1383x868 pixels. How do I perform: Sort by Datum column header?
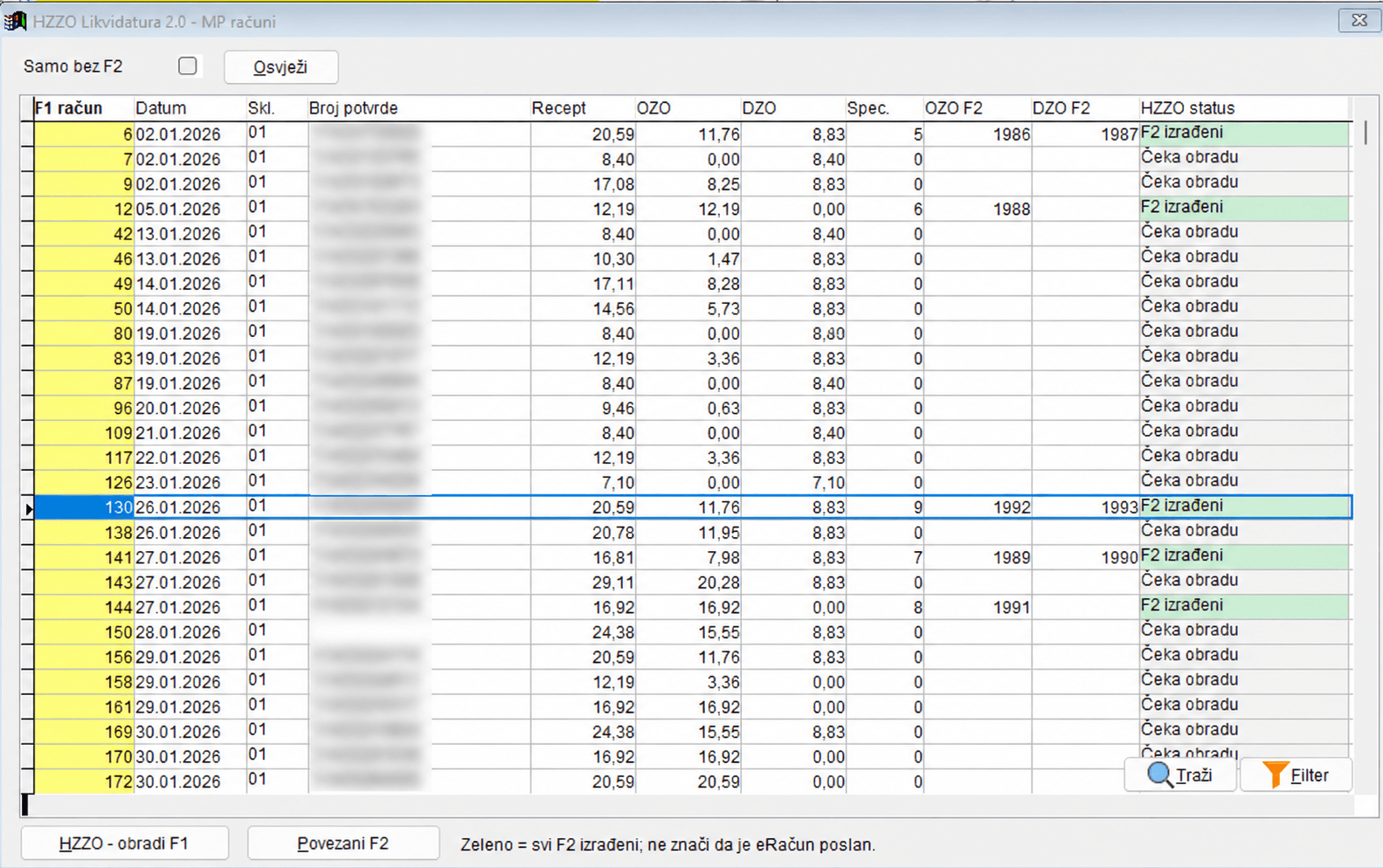pyautogui.click(x=190, y=108)
